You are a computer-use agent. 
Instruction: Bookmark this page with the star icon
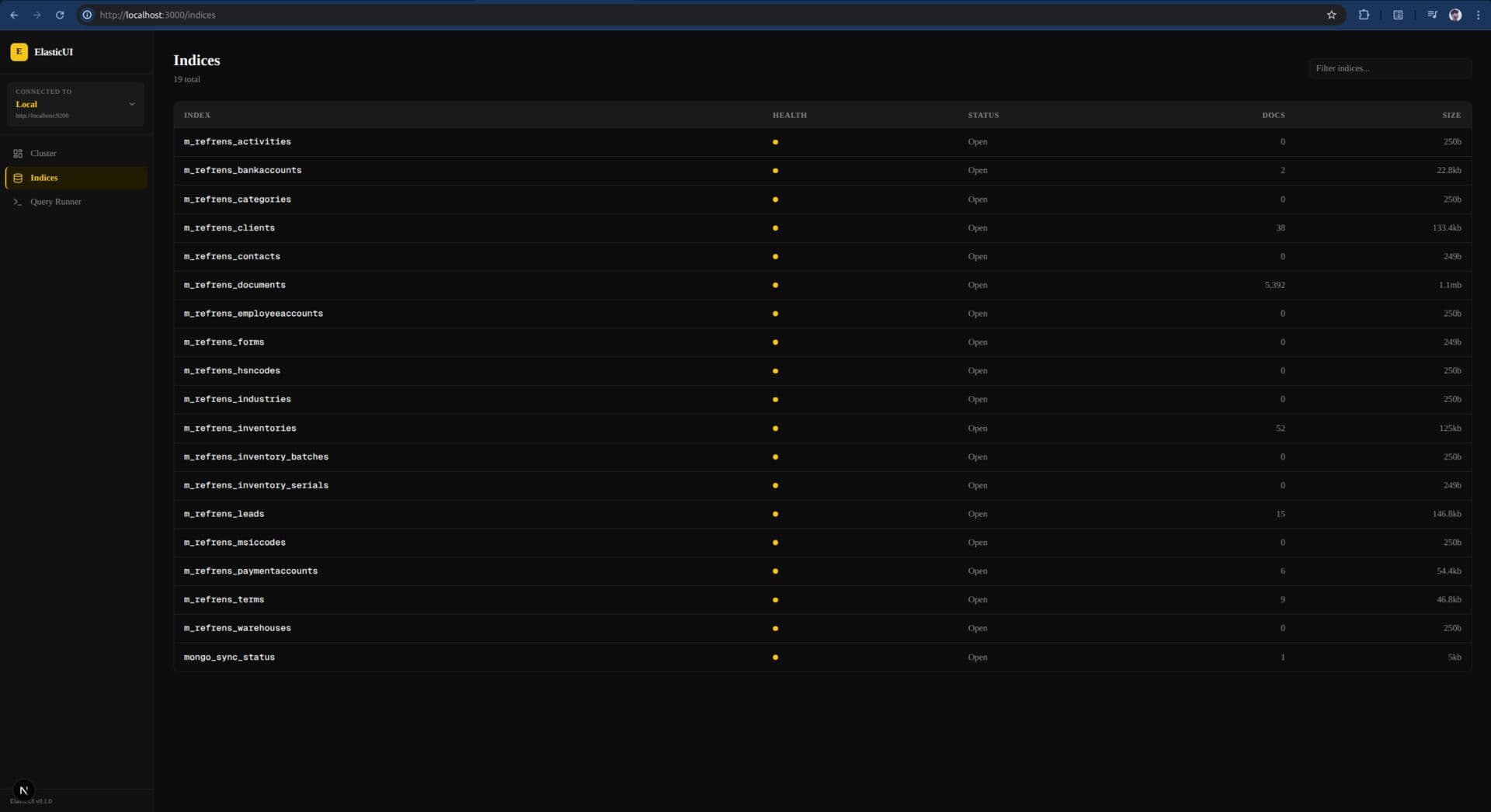[x=1331, y=15]
